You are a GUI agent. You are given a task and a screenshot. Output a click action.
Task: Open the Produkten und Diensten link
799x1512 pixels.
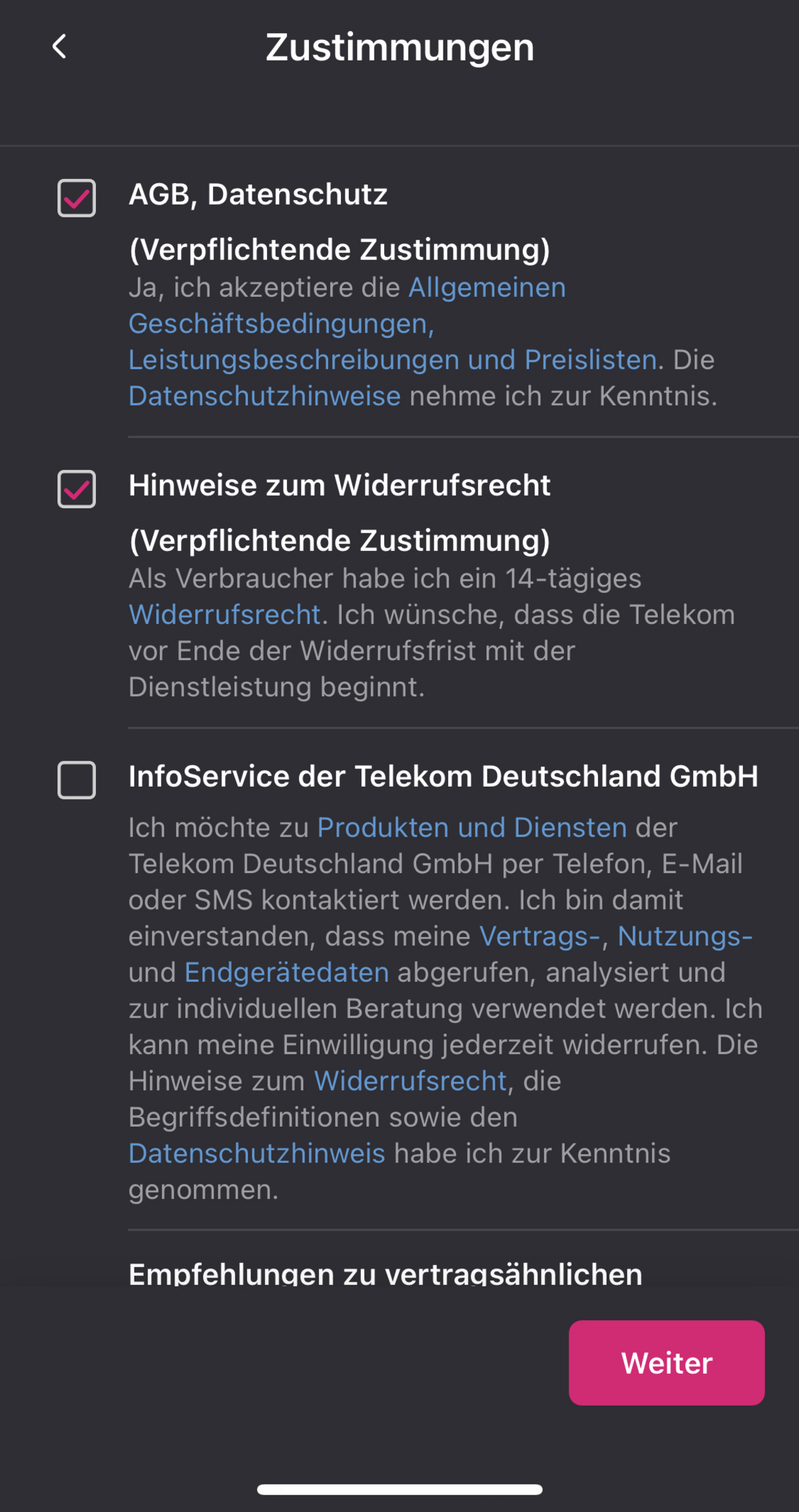[471, 827]
